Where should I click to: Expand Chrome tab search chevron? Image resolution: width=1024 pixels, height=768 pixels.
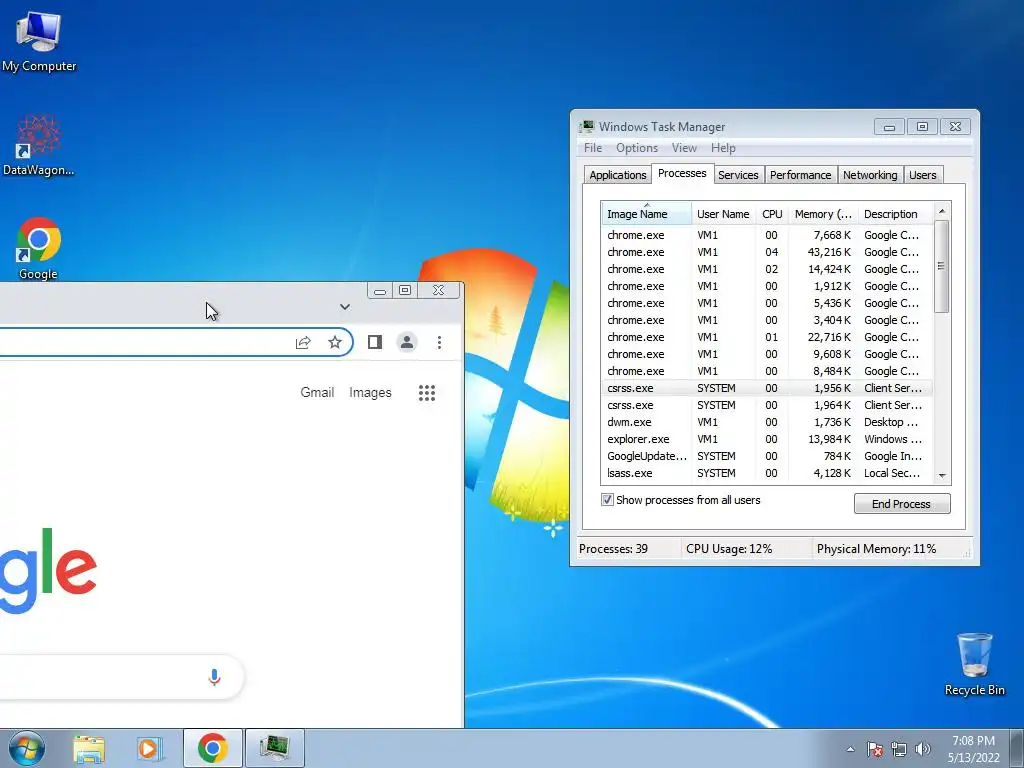click(x=345, y=307)
